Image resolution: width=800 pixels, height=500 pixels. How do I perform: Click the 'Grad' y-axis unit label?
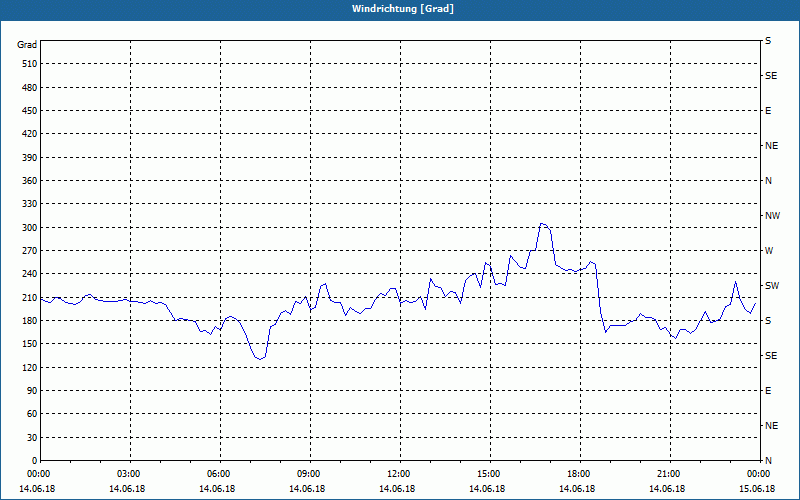pos(27,45)
